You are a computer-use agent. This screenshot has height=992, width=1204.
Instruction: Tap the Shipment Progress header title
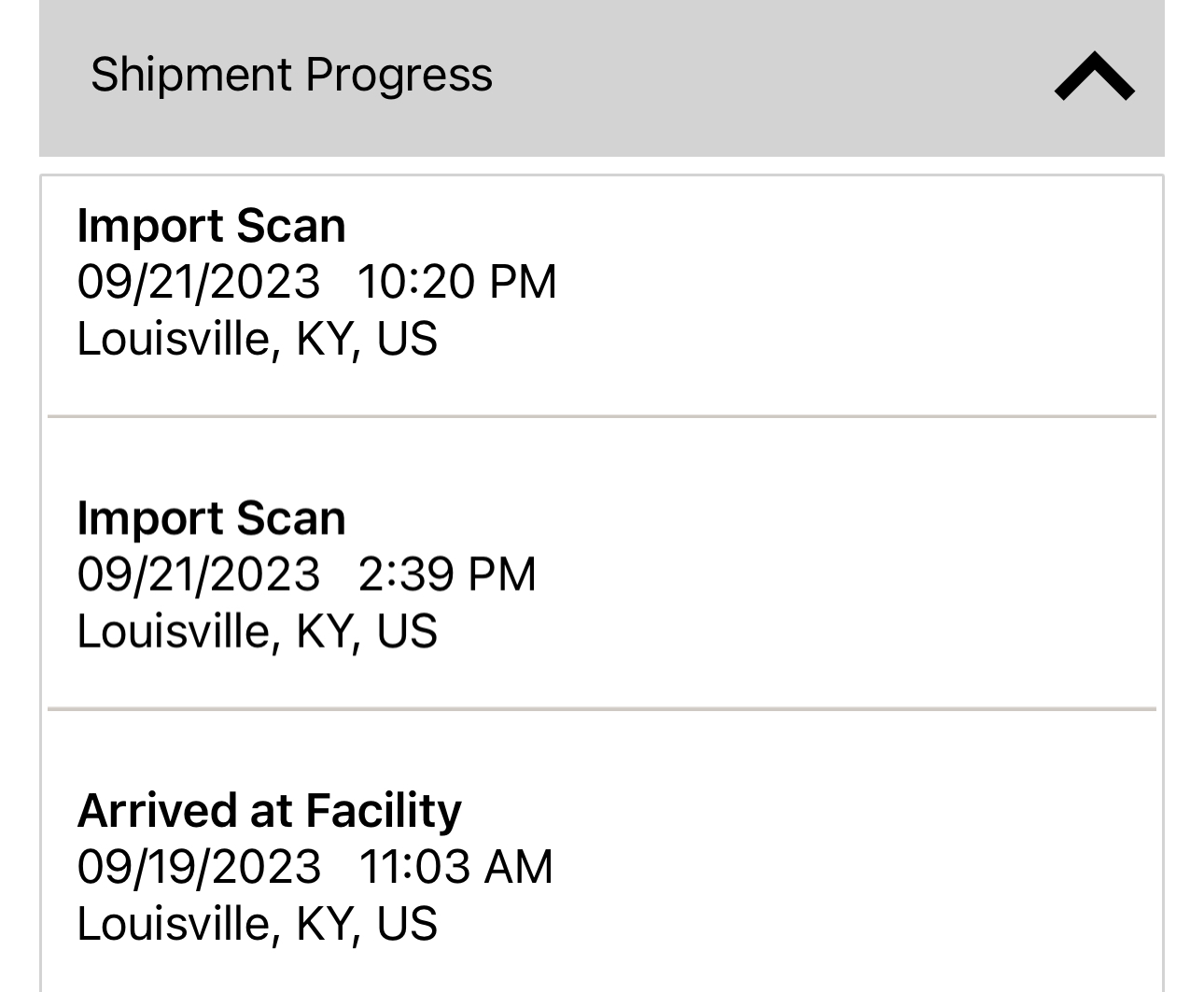[291, 75]
